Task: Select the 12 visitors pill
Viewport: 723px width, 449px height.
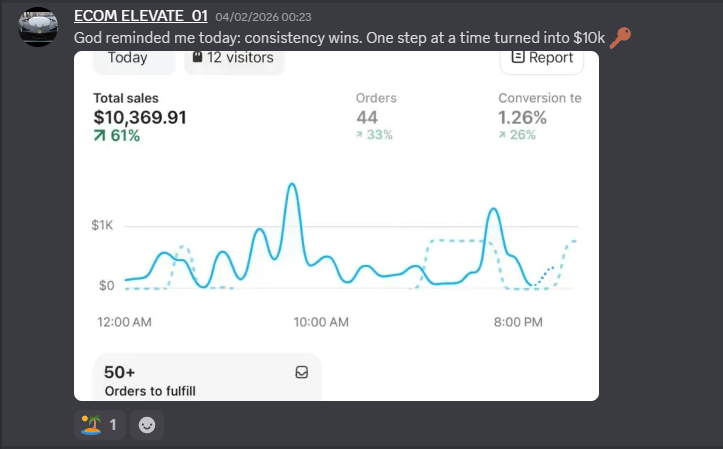Action: pos(235,58)
